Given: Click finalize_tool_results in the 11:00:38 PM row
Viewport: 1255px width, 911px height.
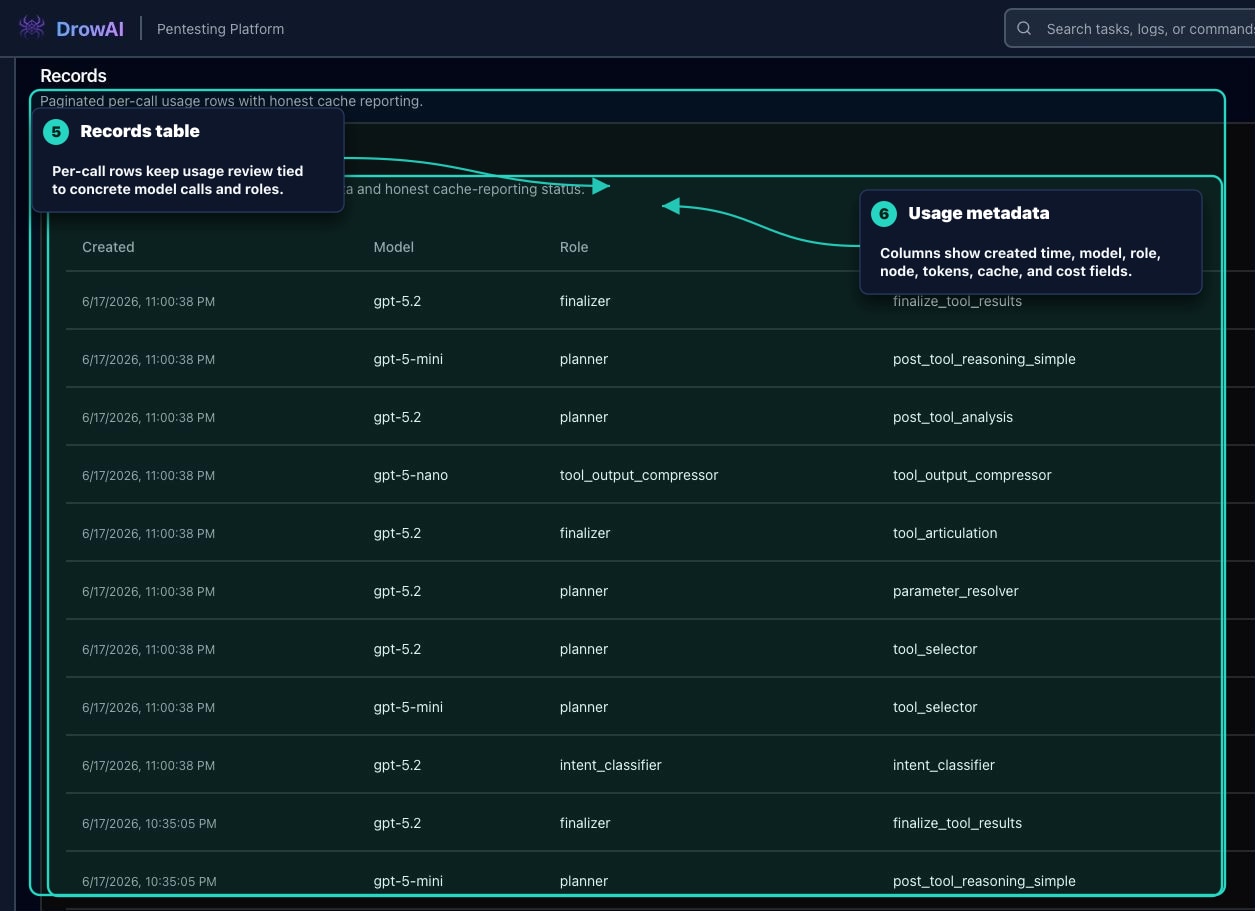Looking at the screenshot, I should point(957,301).
